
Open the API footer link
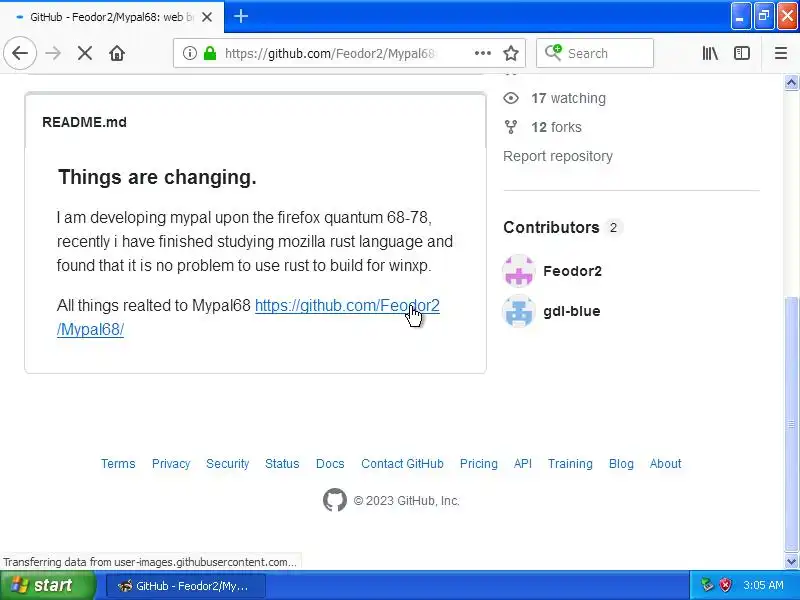[522, 463]
